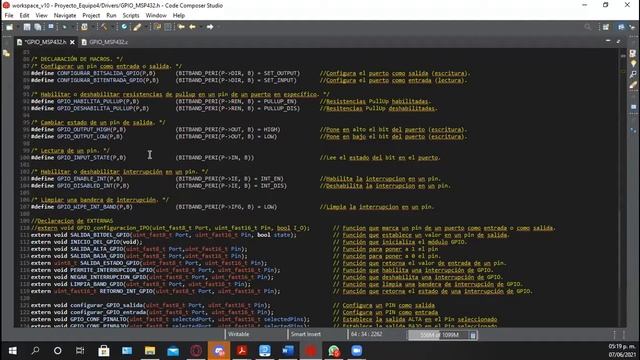
Task: Click the Build hammer icon
Action: click(x=104, y=27)
